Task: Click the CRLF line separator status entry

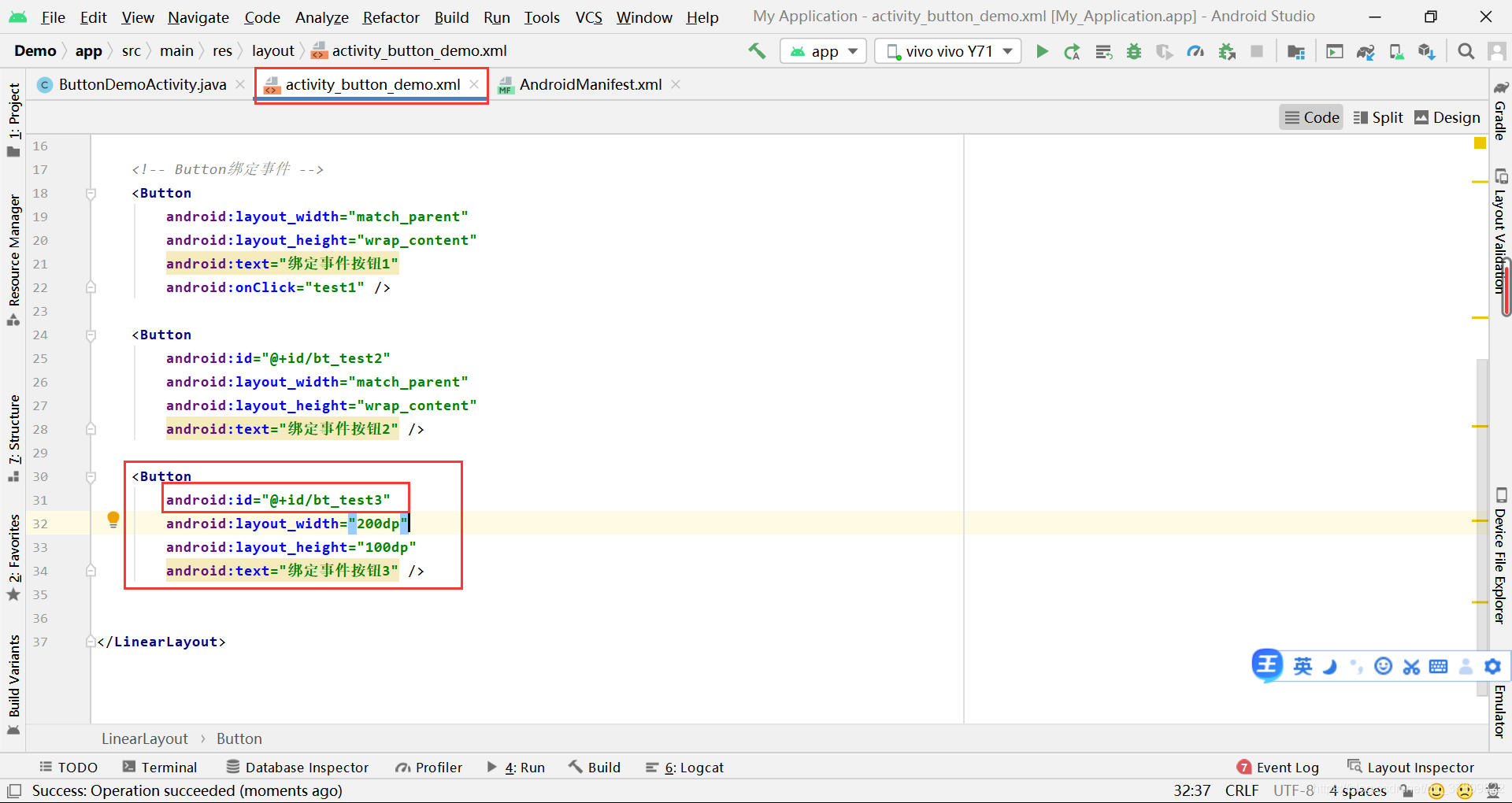Action: click(1242, 790)
